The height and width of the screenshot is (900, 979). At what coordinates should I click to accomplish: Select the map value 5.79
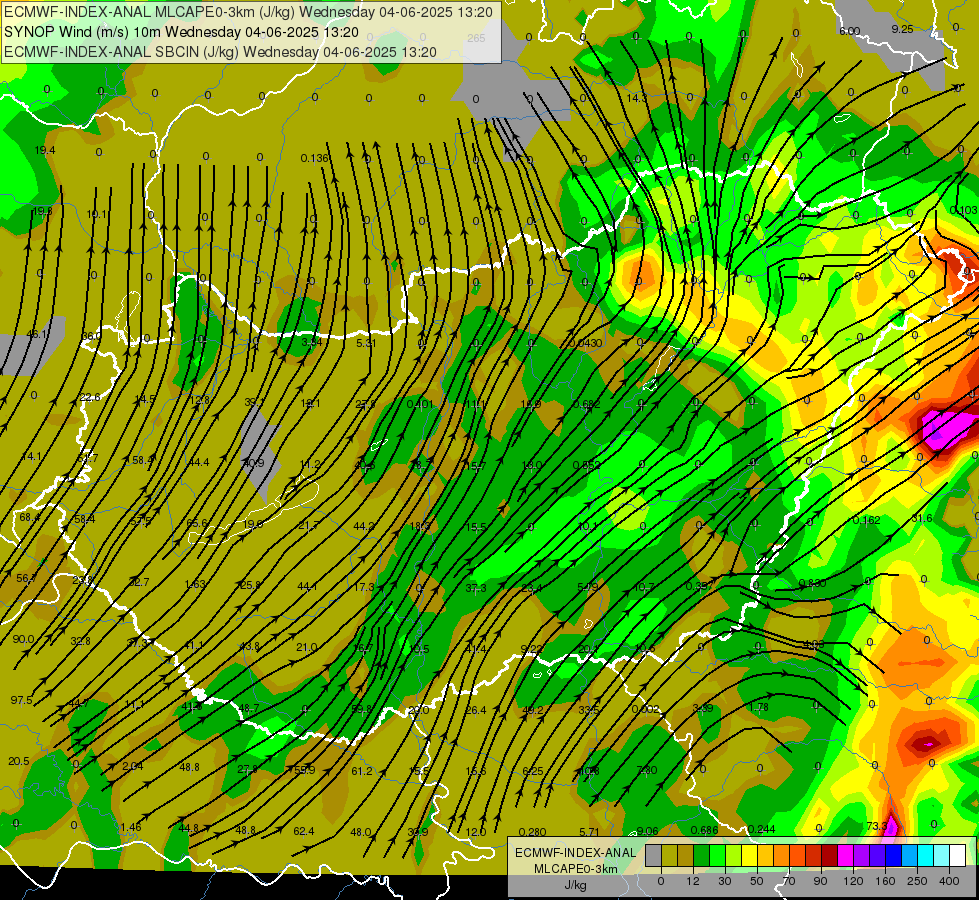[588, 587]
